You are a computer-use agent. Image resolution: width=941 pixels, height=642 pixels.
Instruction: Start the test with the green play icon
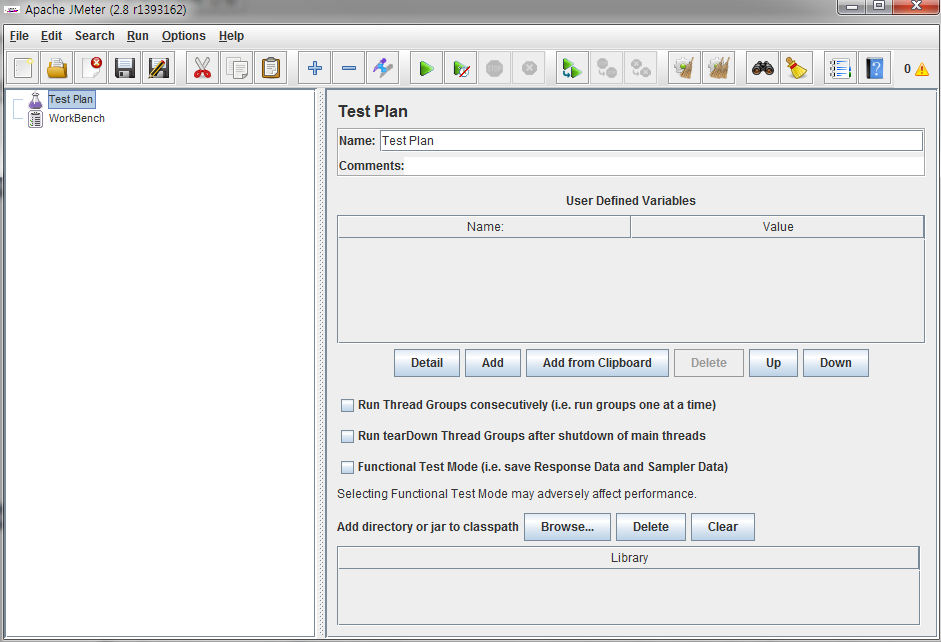coord(426,68)
